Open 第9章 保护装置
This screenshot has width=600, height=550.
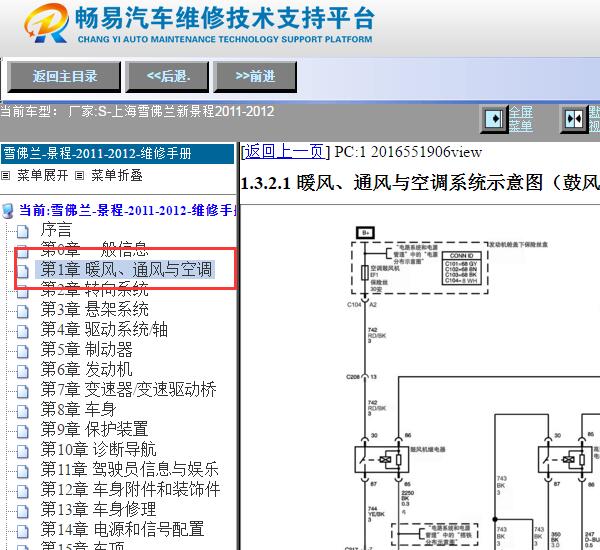click(95, 429)
